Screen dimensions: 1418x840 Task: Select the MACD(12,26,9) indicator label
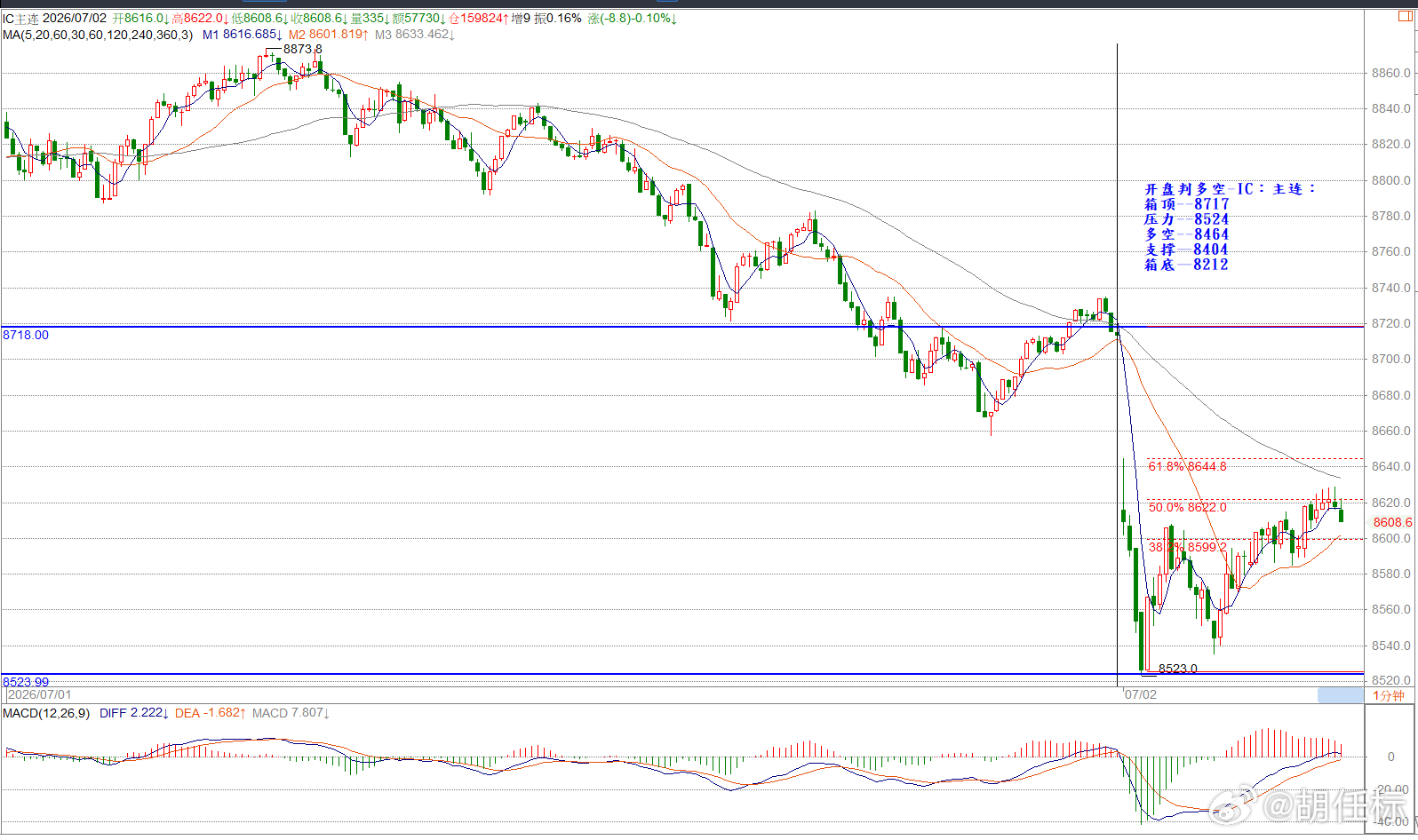pos(46,713)
